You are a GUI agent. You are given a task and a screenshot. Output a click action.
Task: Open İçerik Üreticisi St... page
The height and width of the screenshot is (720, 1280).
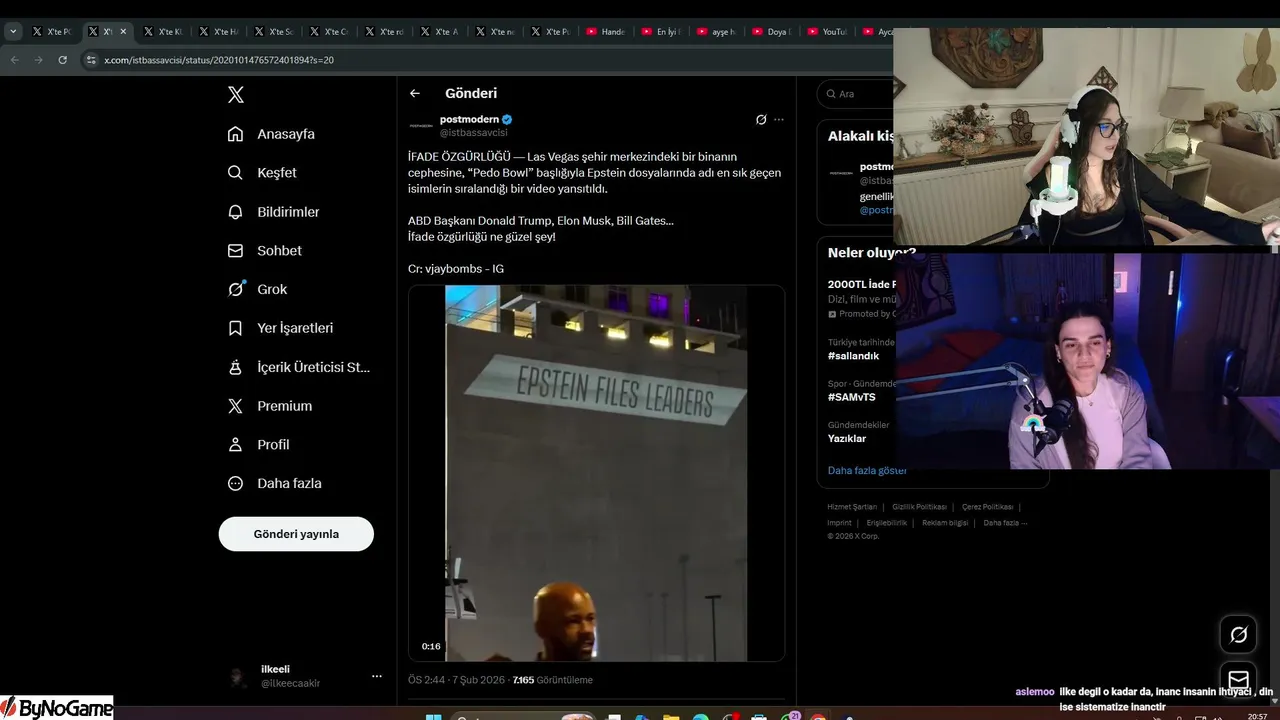pos(298,367)
